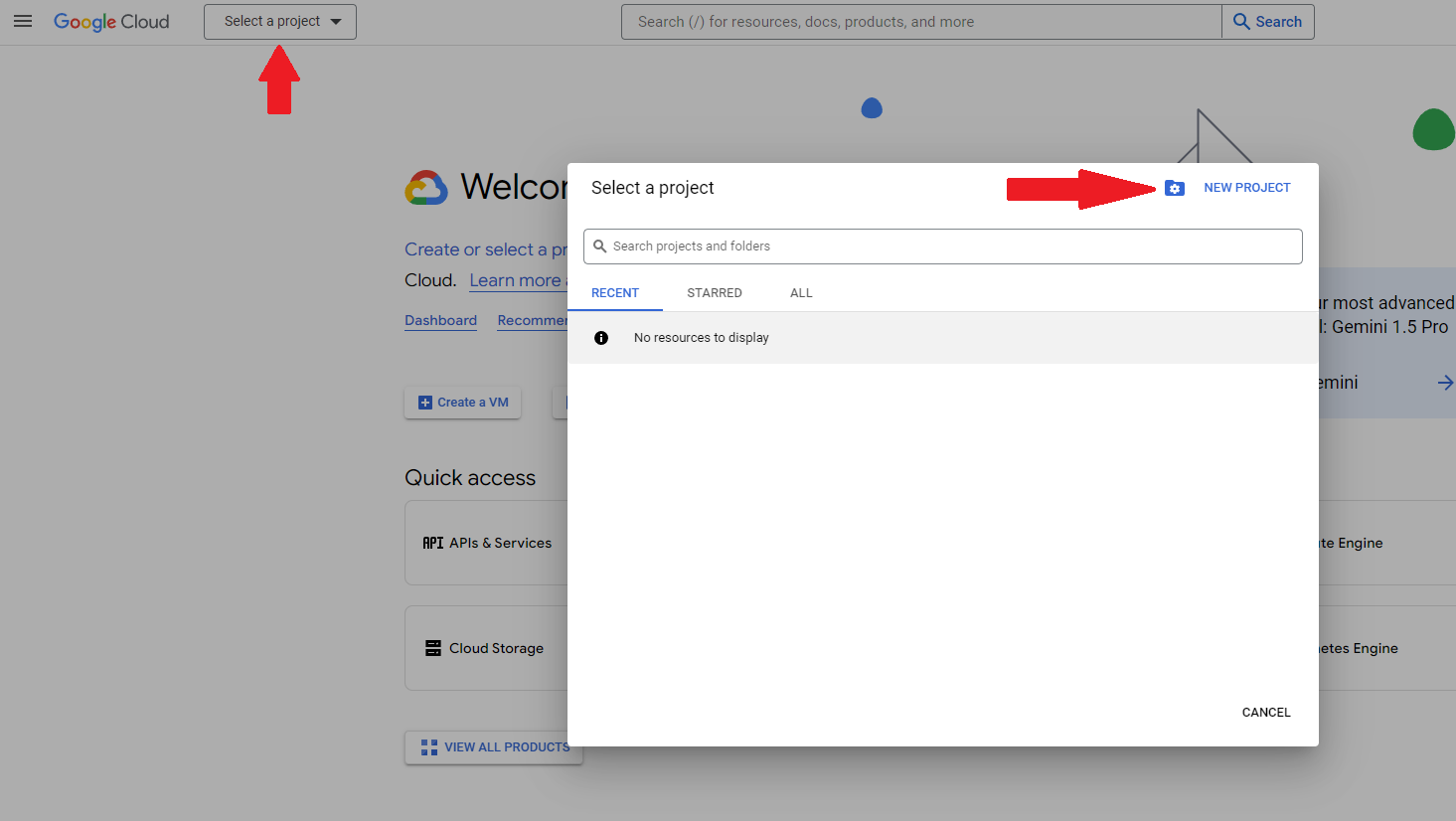This screenshot has width=1456, height=821.
Task: Open the Select a project dropdown
Action: [280, 22]
